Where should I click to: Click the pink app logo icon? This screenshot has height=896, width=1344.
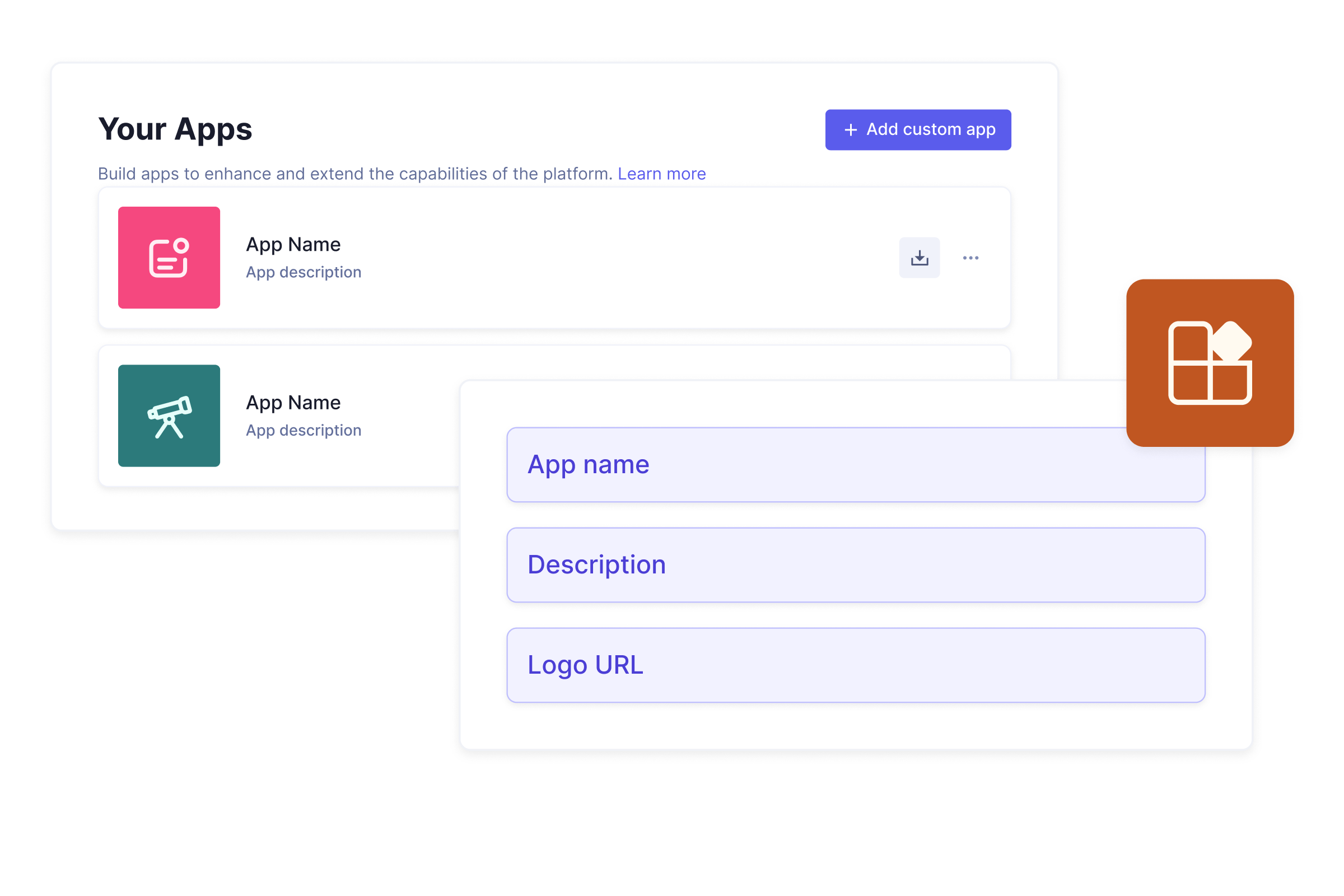[x=169, y=258]
